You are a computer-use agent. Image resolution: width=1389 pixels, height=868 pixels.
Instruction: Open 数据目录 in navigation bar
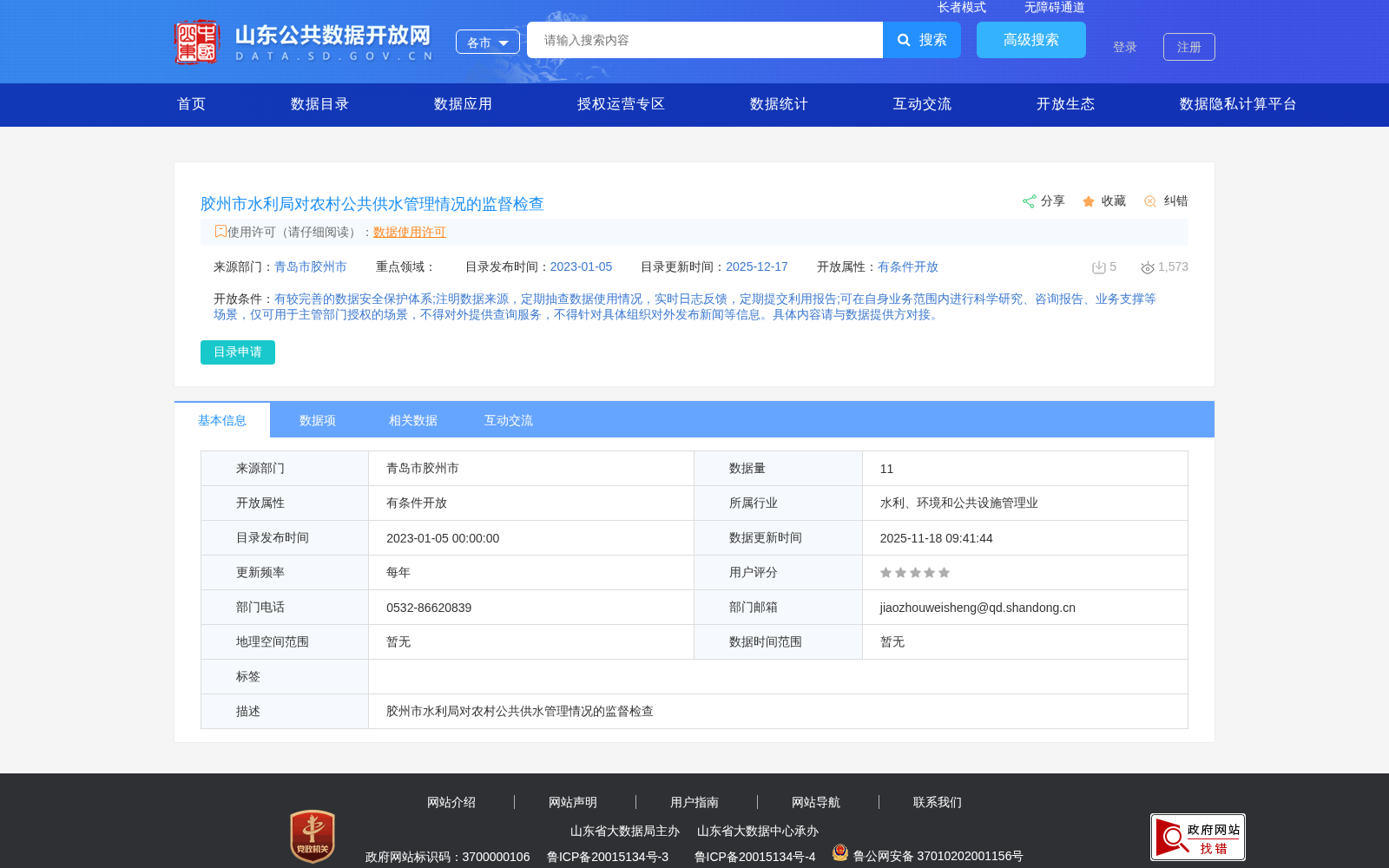[319, 104]
